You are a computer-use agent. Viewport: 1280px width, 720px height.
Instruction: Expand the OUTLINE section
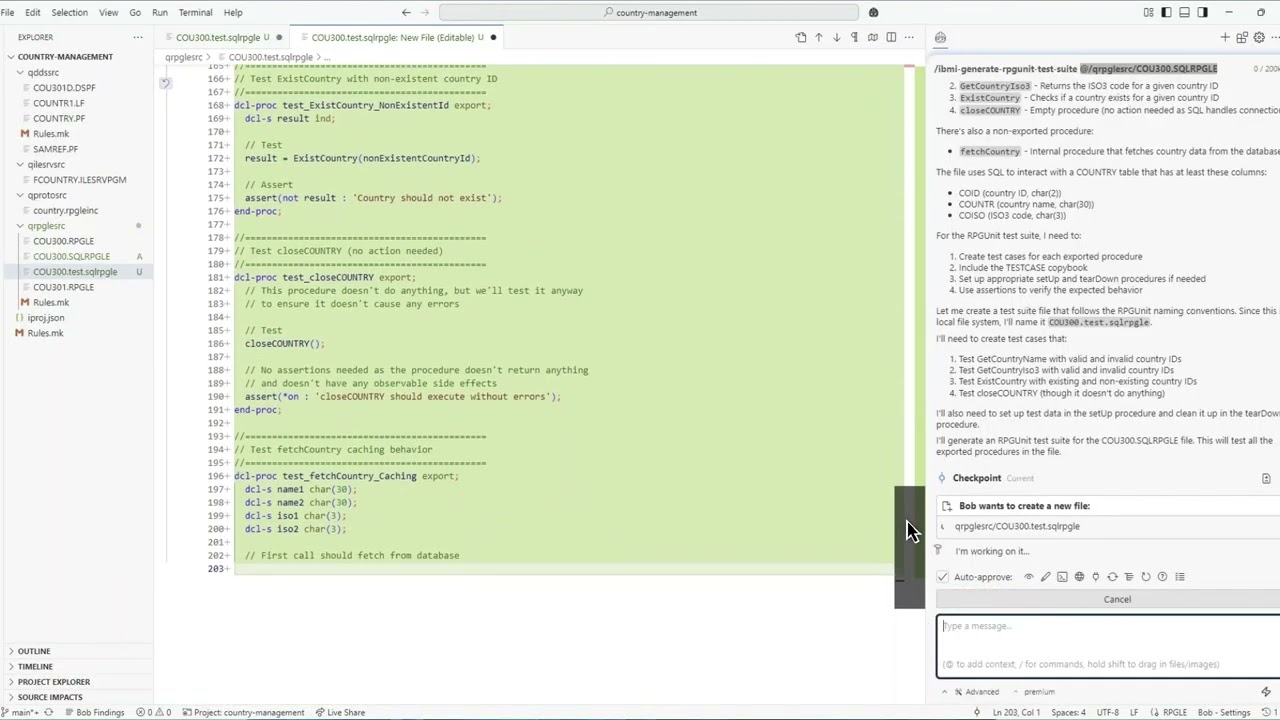point(33,651)
